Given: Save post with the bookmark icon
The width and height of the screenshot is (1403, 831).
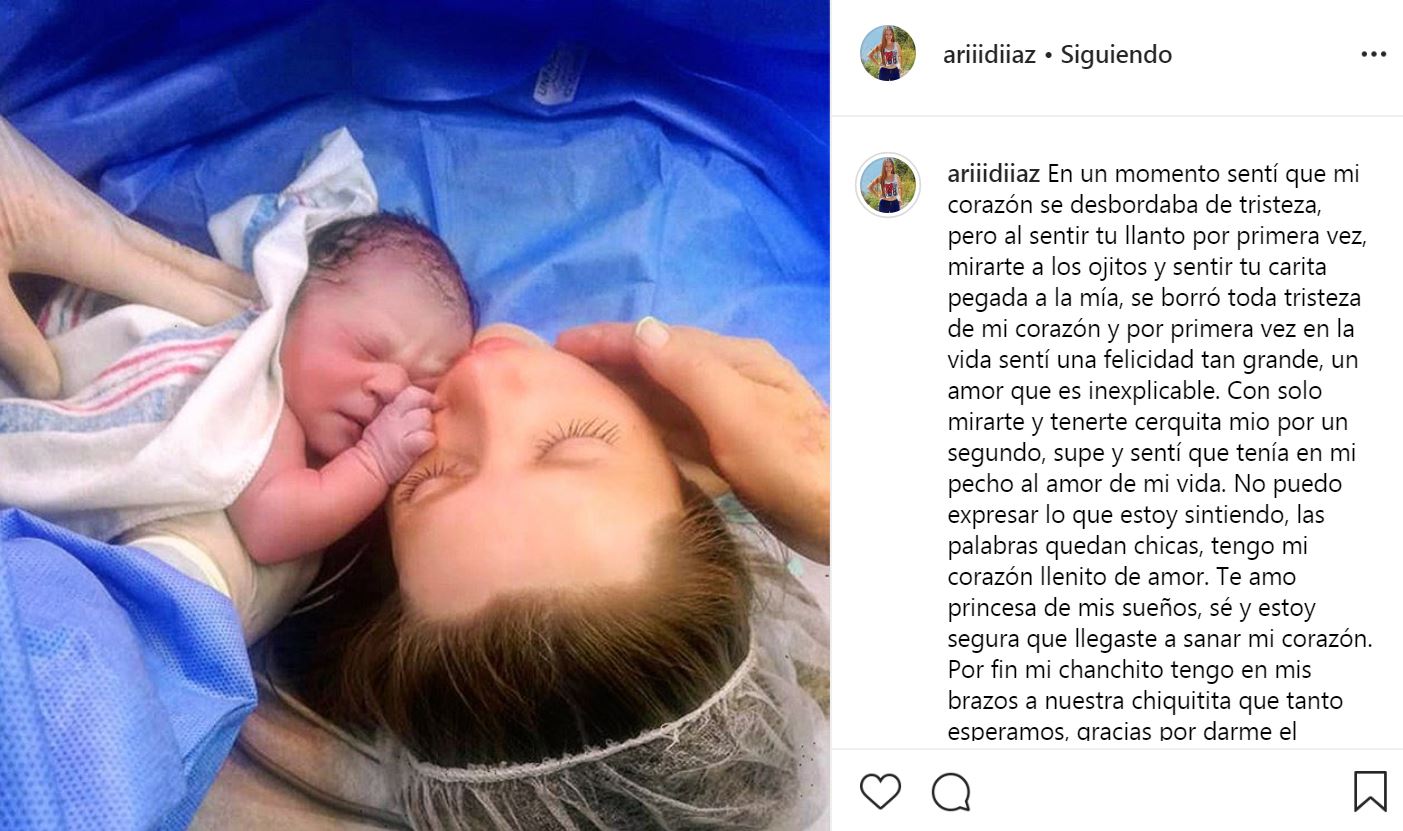Looking at the screenshot, I should tap(1370, 791).
